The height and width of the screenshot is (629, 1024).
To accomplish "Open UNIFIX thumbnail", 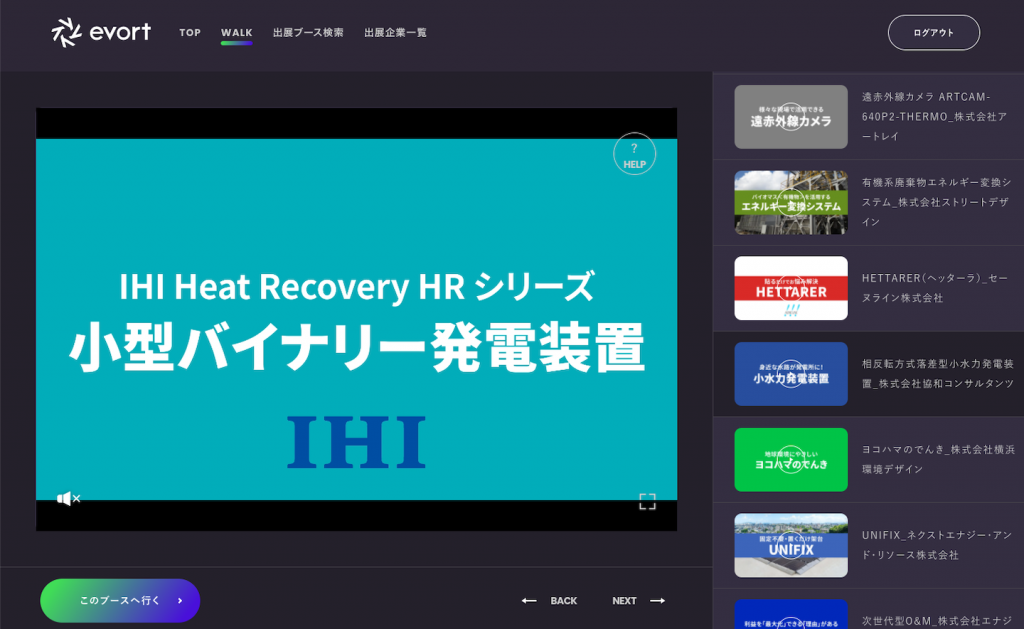I will tap(791, 545).
